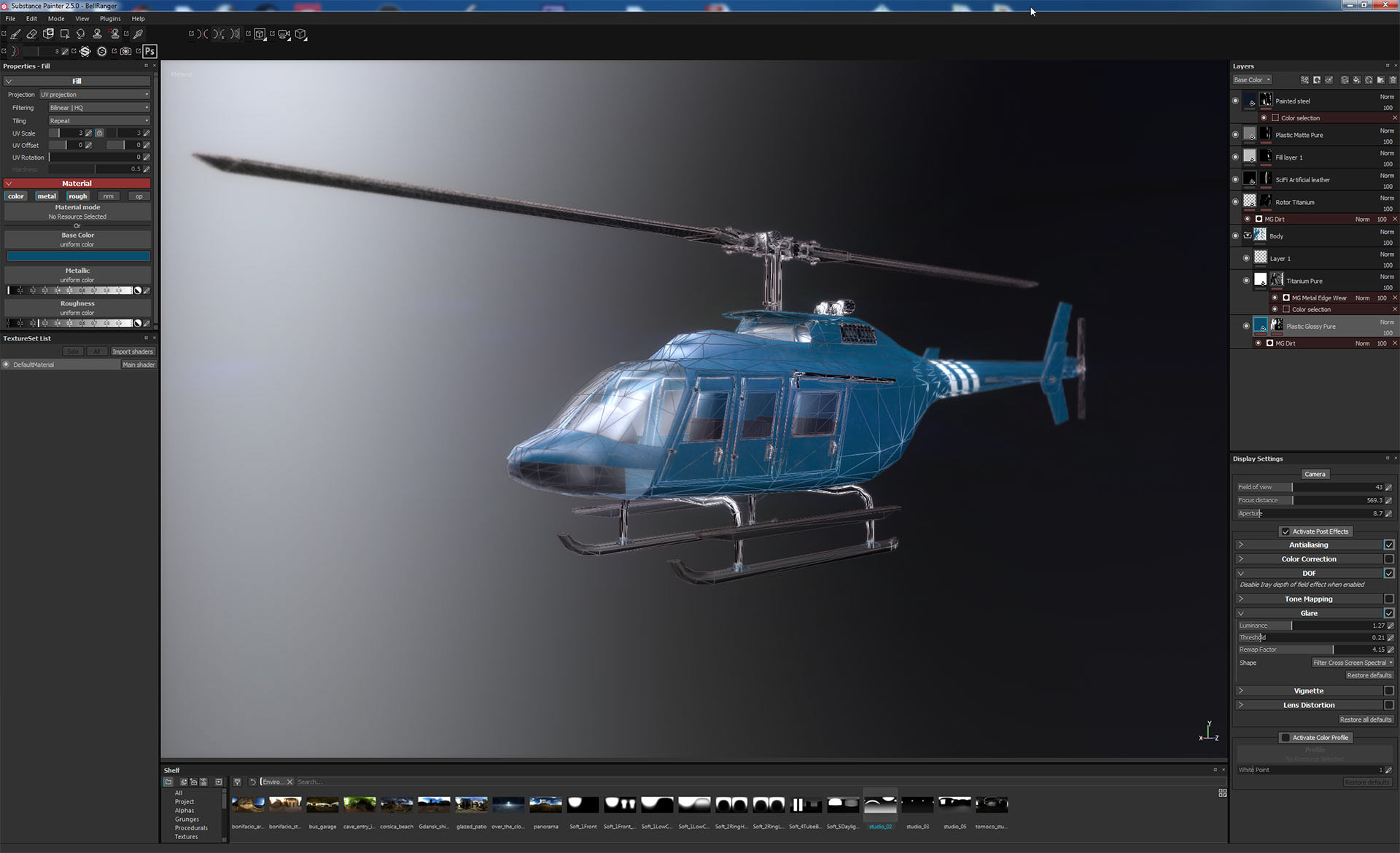Delete layer using trash icon
The image size is (1400, 853).
point(1393,80)
